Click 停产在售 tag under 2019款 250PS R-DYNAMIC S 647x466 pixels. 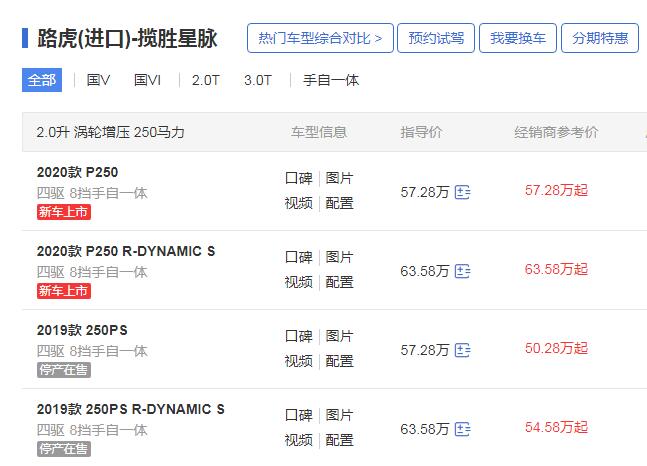pos(64,449)
